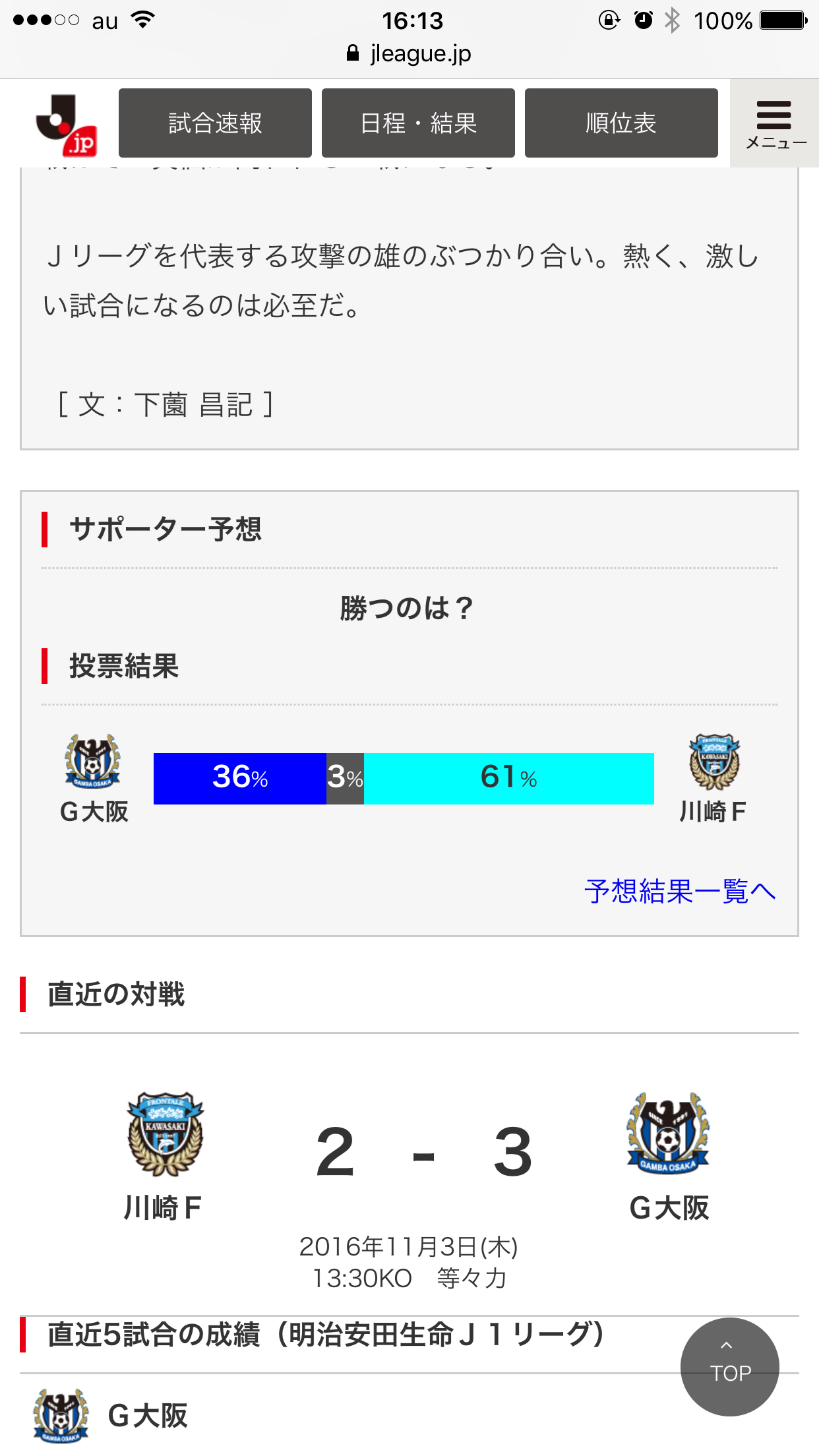Viewport: 819px width, 1456px height.
Task: Open the 順位表 standings tab
Action: (621, 123)
